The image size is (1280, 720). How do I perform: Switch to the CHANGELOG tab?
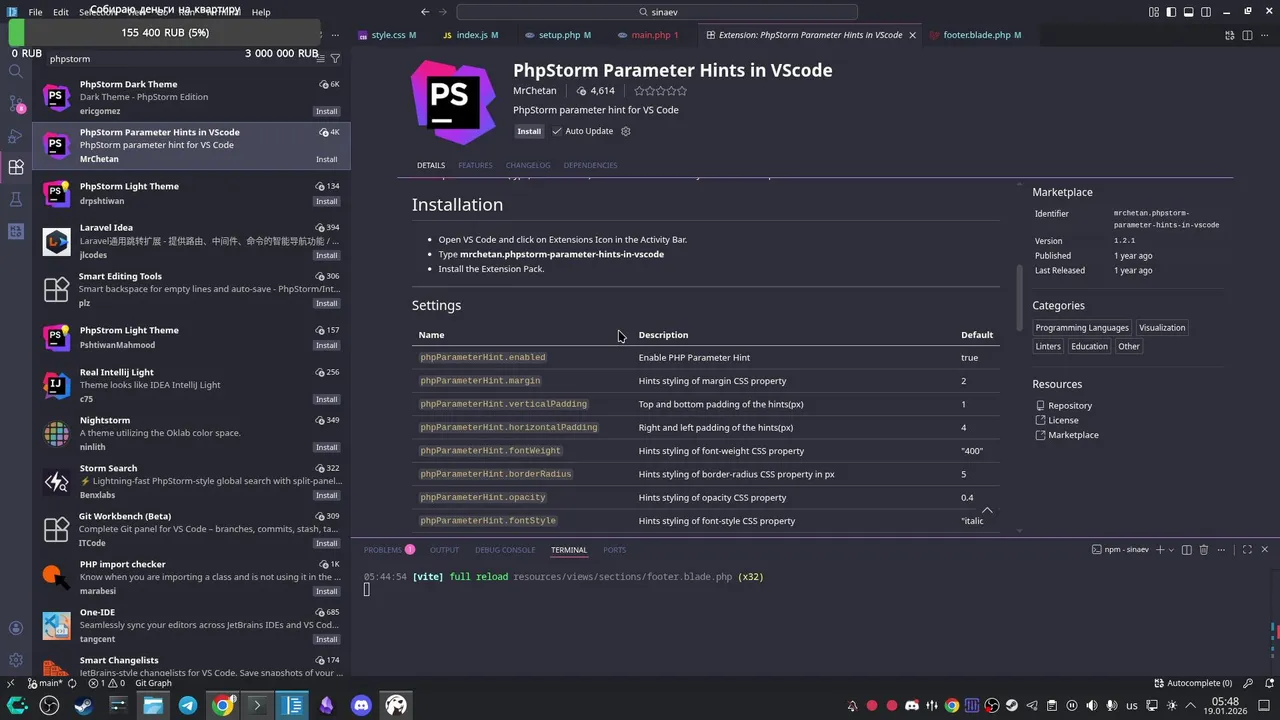click(x=528, y=165)
